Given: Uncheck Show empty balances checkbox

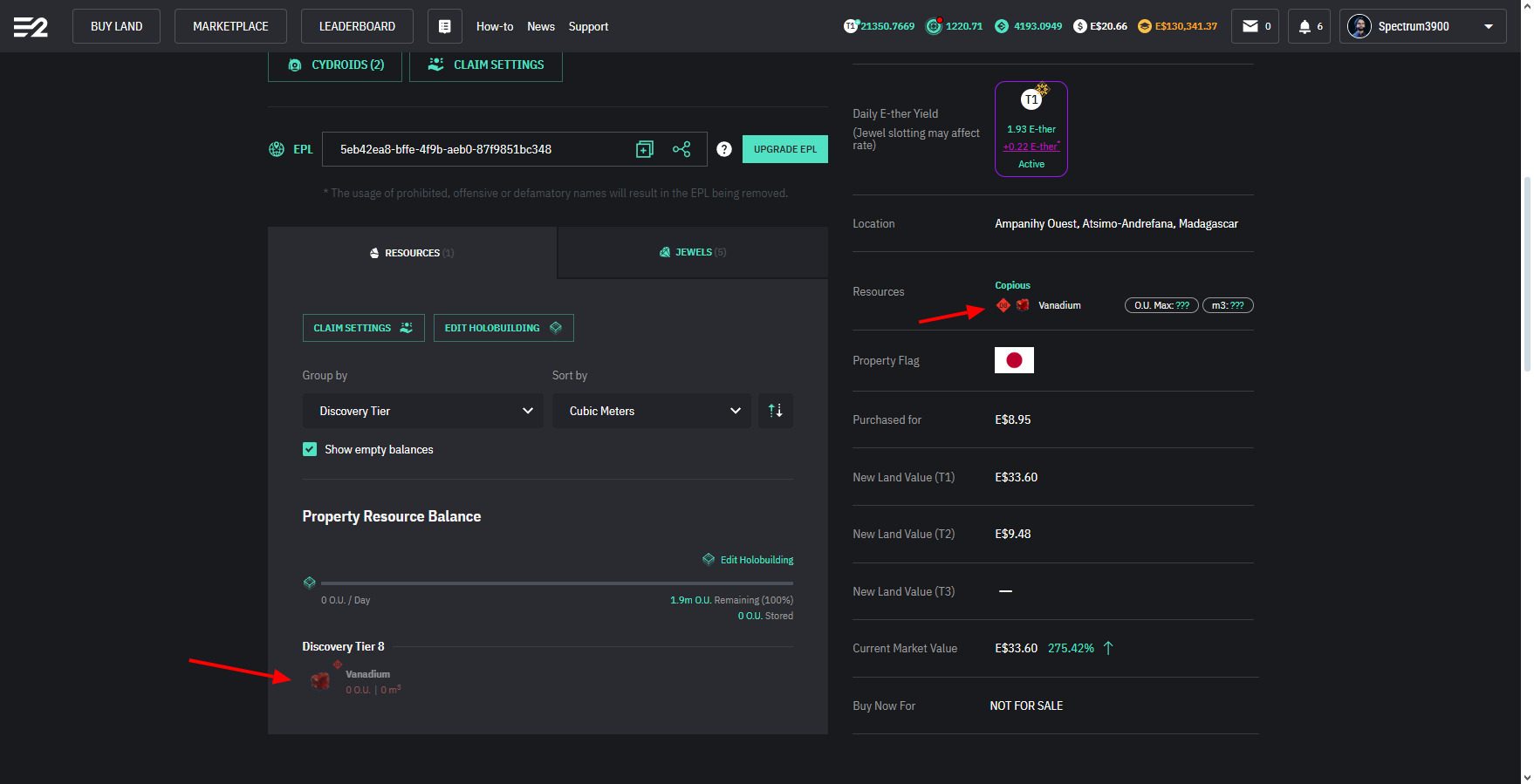Looking at the screenshot, I should pos(310,449).
